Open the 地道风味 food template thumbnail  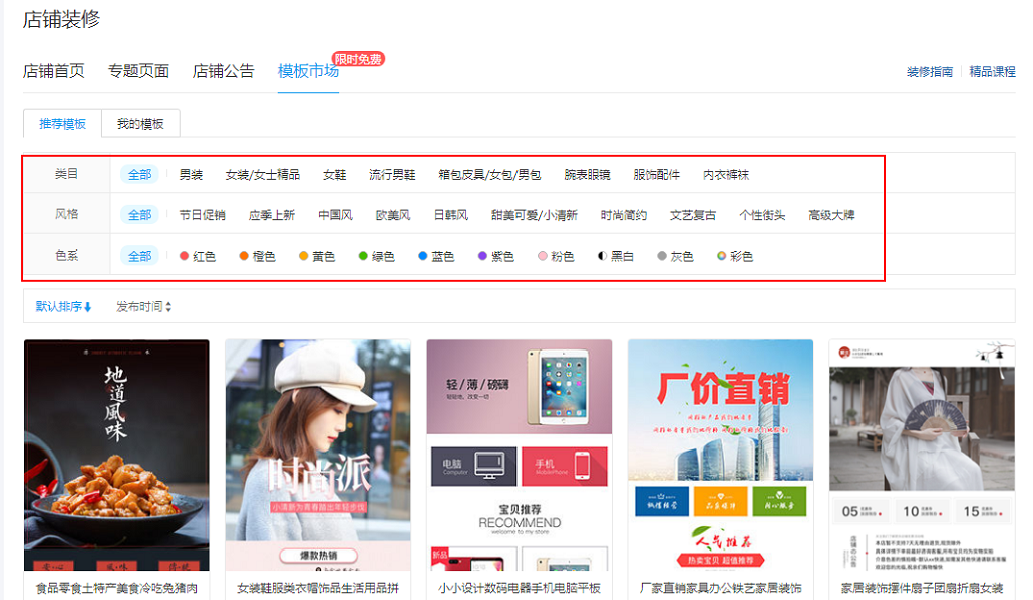117,455
